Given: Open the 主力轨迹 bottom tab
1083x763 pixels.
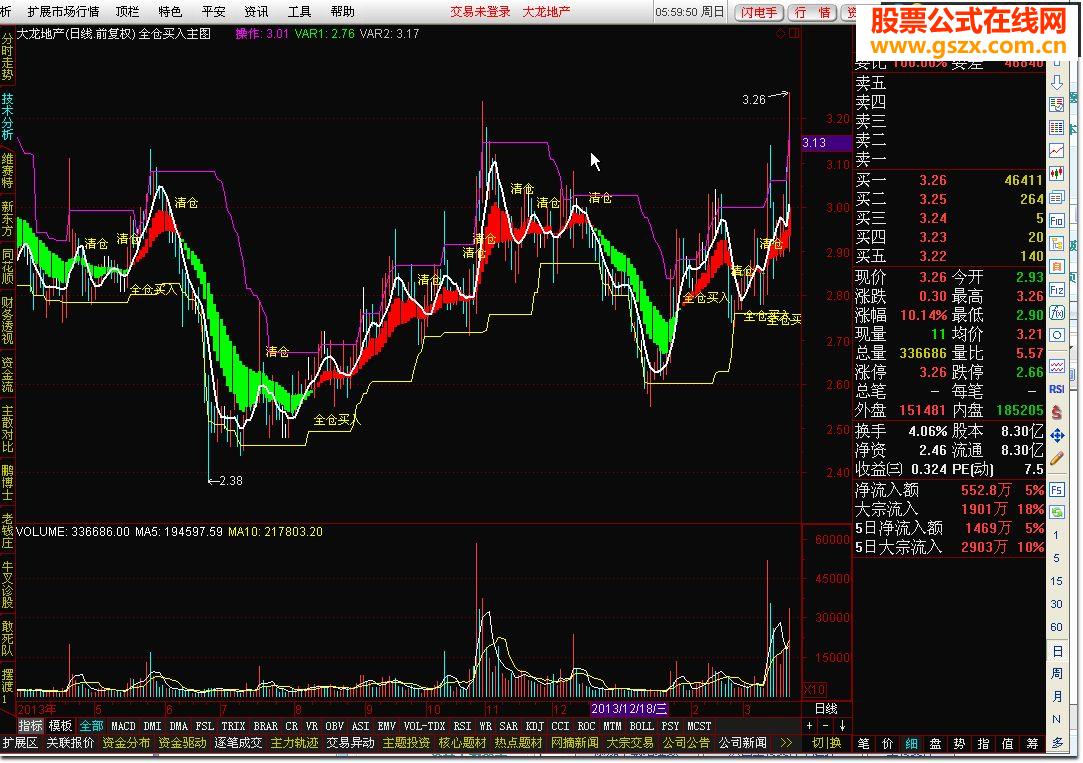Looking at the screenshot, I should (x=294, y=743).
